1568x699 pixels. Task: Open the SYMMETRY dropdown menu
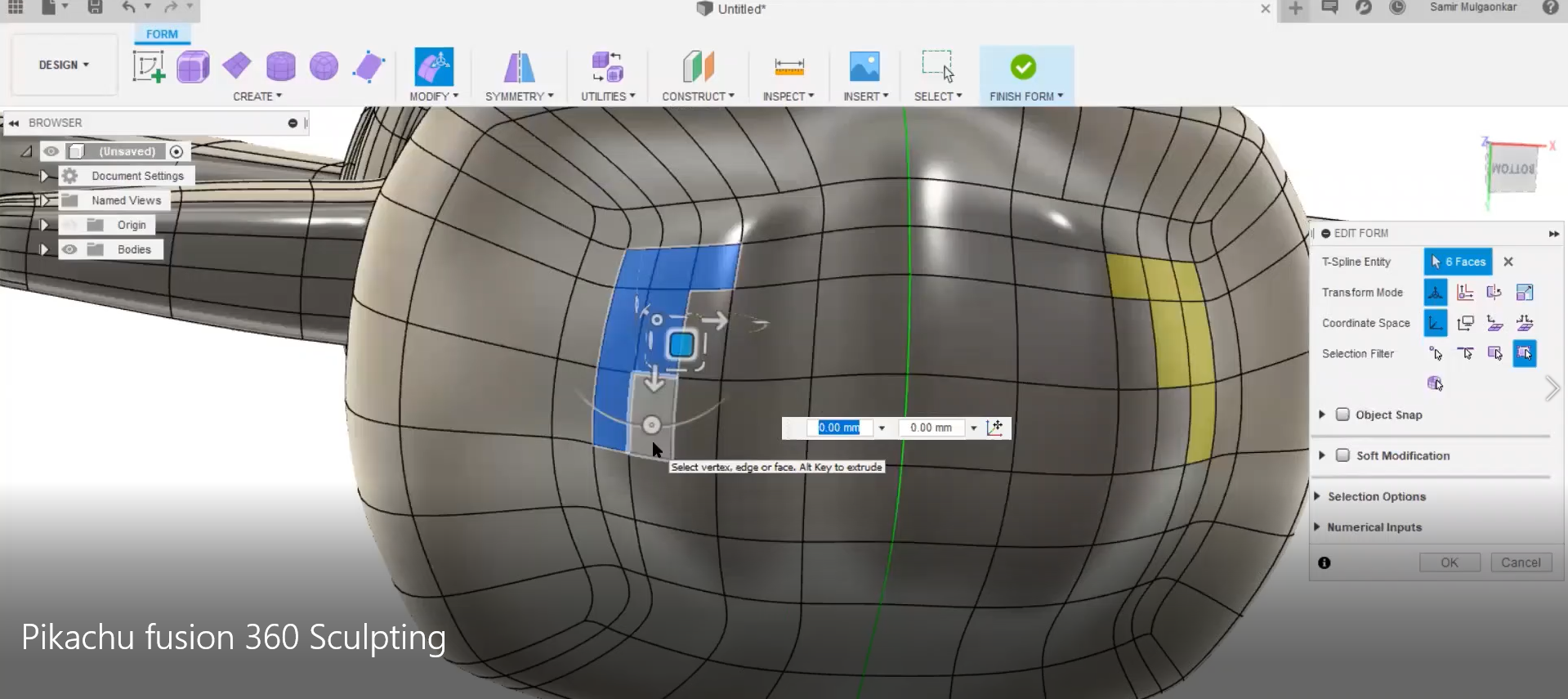click(x=520, y=96)
